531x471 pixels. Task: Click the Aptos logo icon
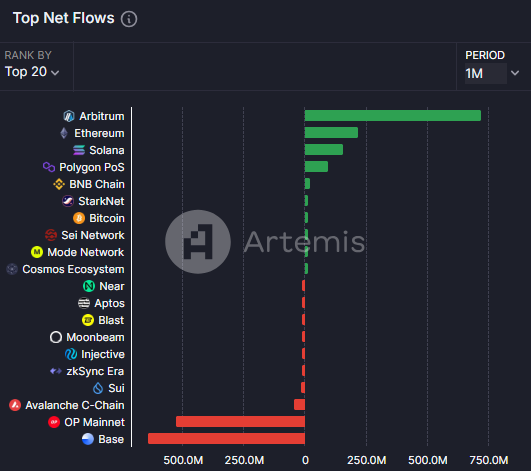[x=84, y=303]
